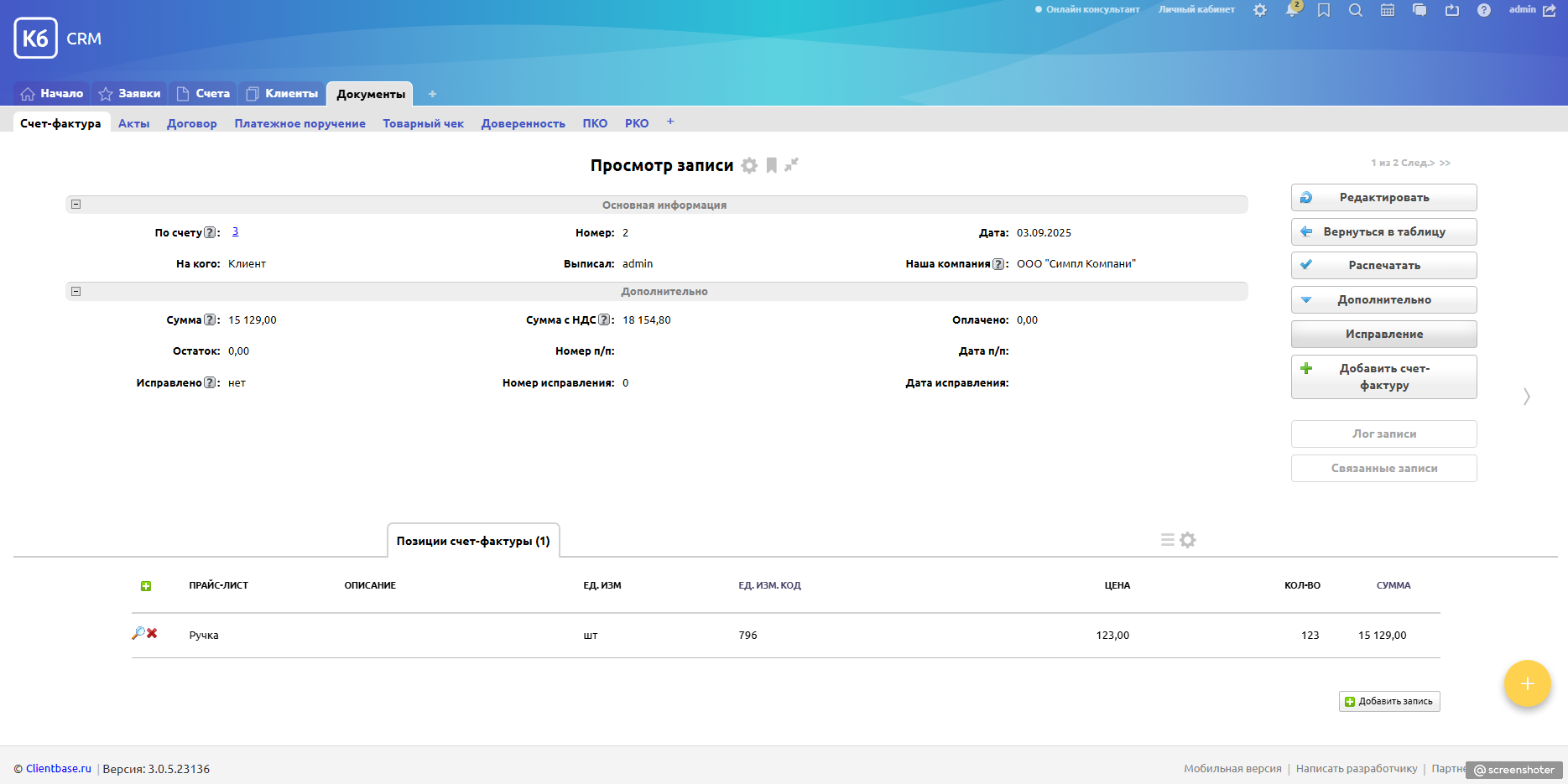Open the help question mark icon
The image size is (1568, 784).
coord(1484,10)
